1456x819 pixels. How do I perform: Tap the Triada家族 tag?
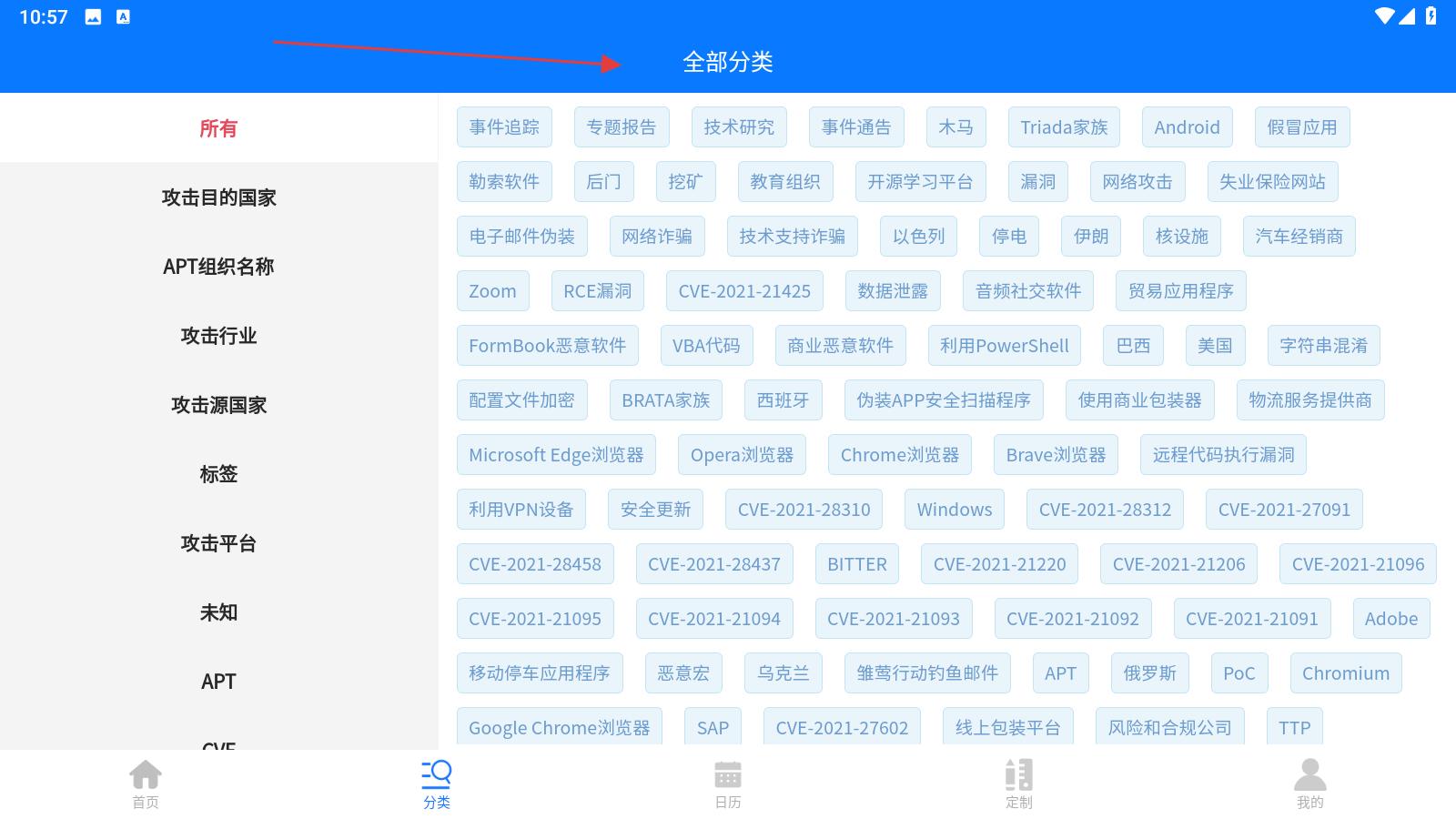pyautogui.click(x=1064, y=127)
